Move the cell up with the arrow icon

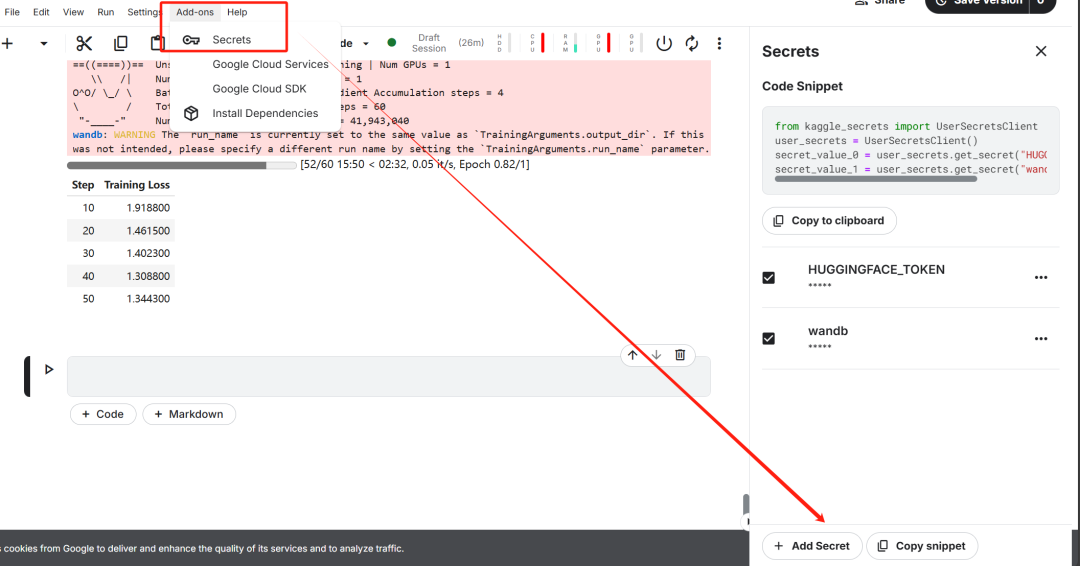coord(632,355)
